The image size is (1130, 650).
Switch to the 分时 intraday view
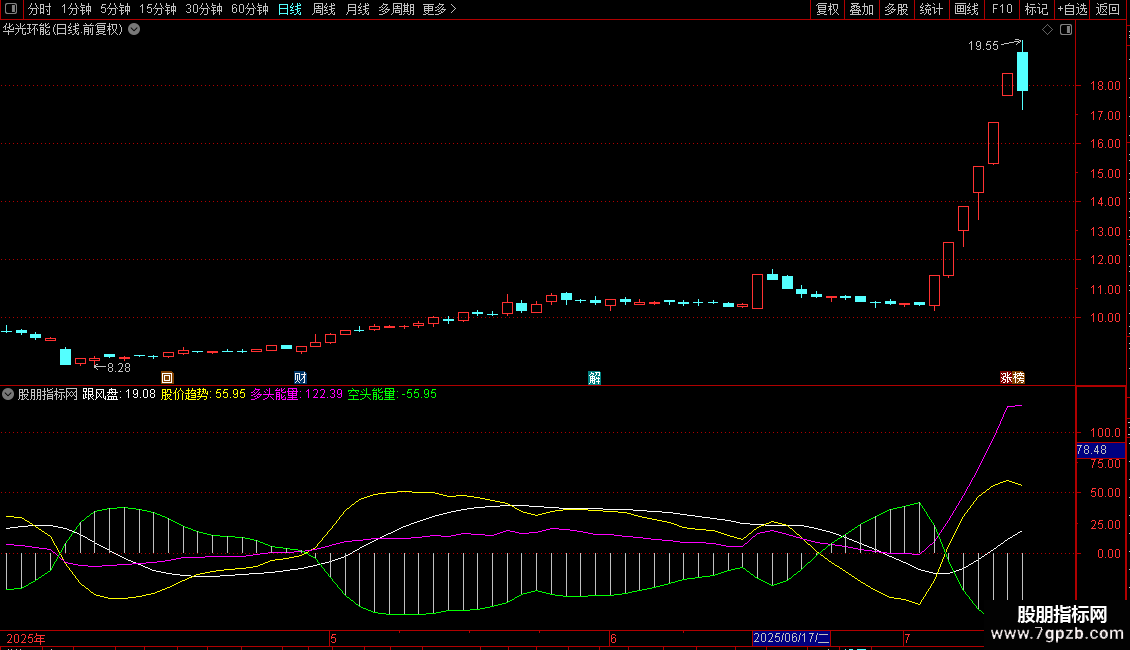point(39,9)
